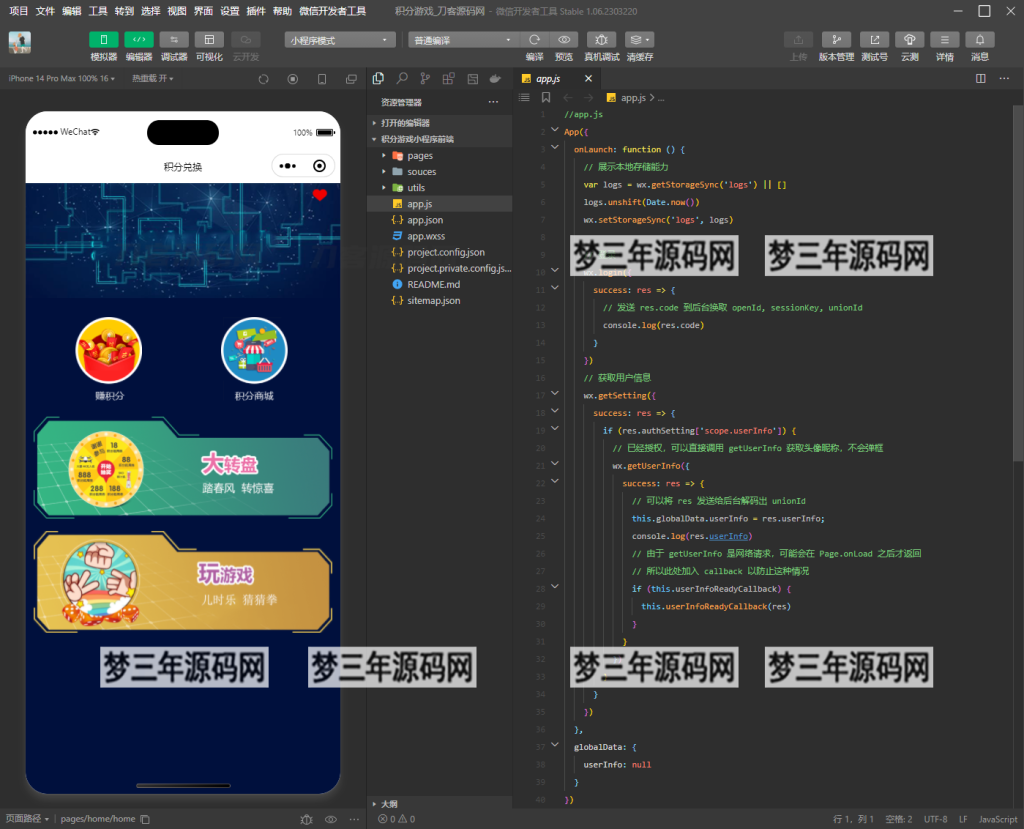Screen dimensions: 1024x829
Task: Click the simulator refresh icon
Action: [x=263, y=79]
